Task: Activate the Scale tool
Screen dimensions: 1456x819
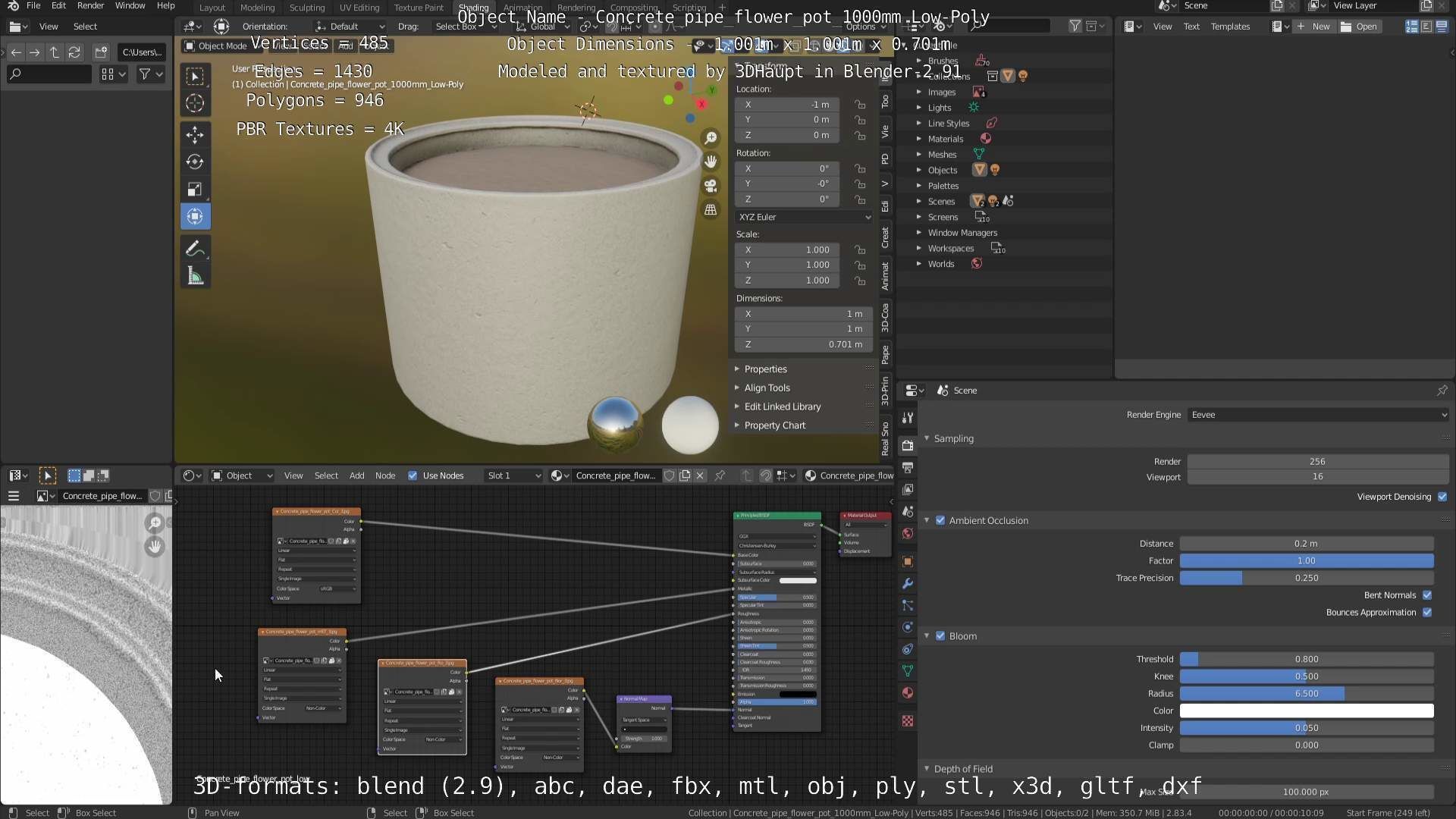Action: pos(195,189)
